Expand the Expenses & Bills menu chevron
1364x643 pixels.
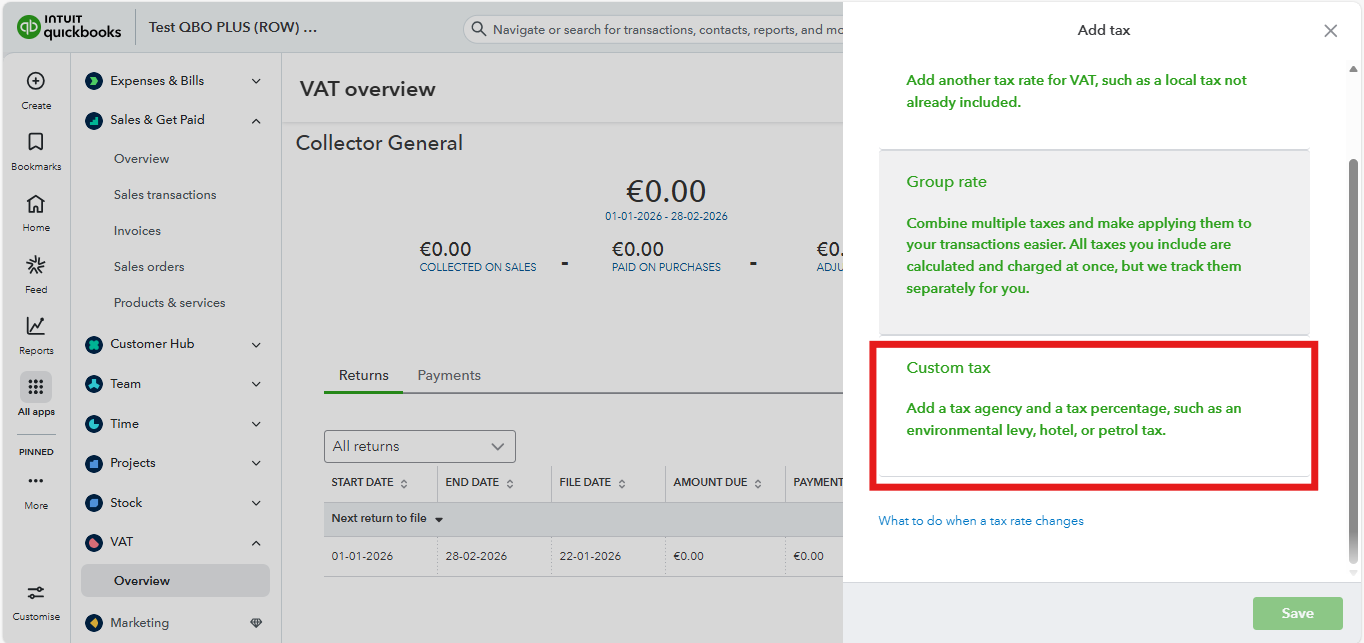point(256,81)
